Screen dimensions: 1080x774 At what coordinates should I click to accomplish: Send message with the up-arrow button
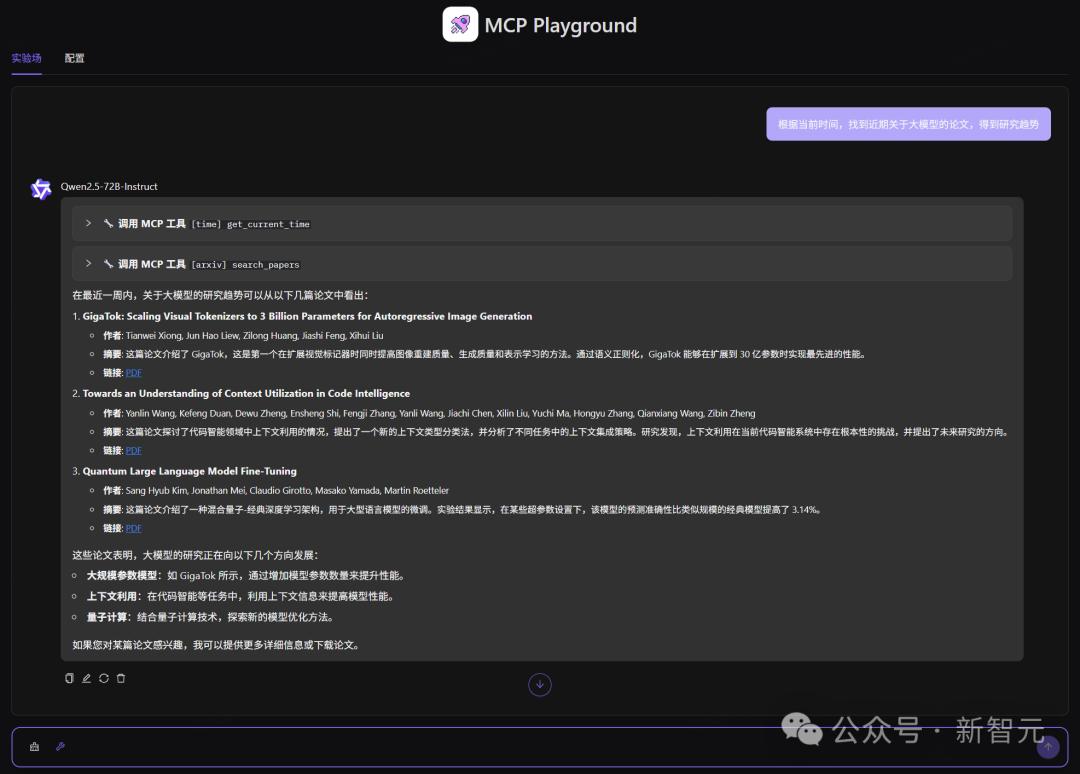point(1048,746)
